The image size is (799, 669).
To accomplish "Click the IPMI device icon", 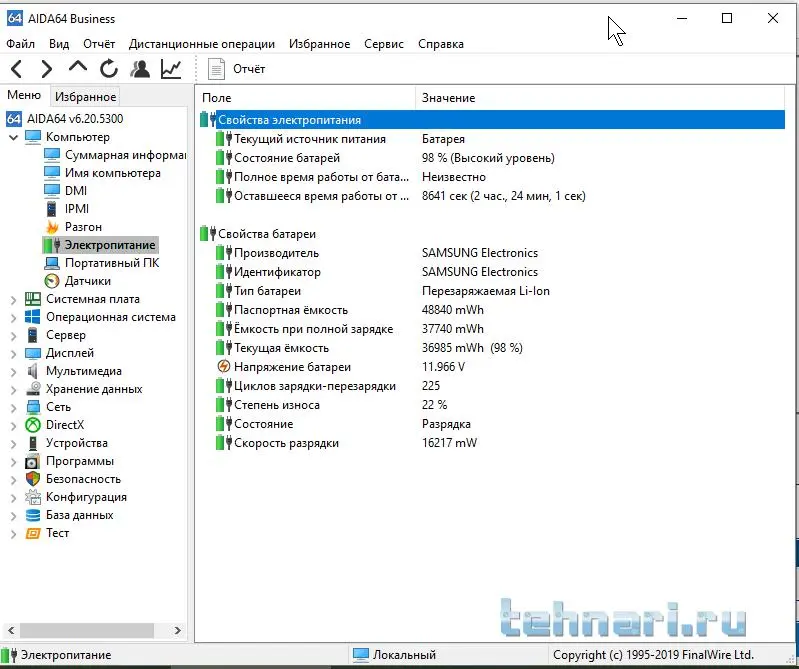I will click(51, 209).
